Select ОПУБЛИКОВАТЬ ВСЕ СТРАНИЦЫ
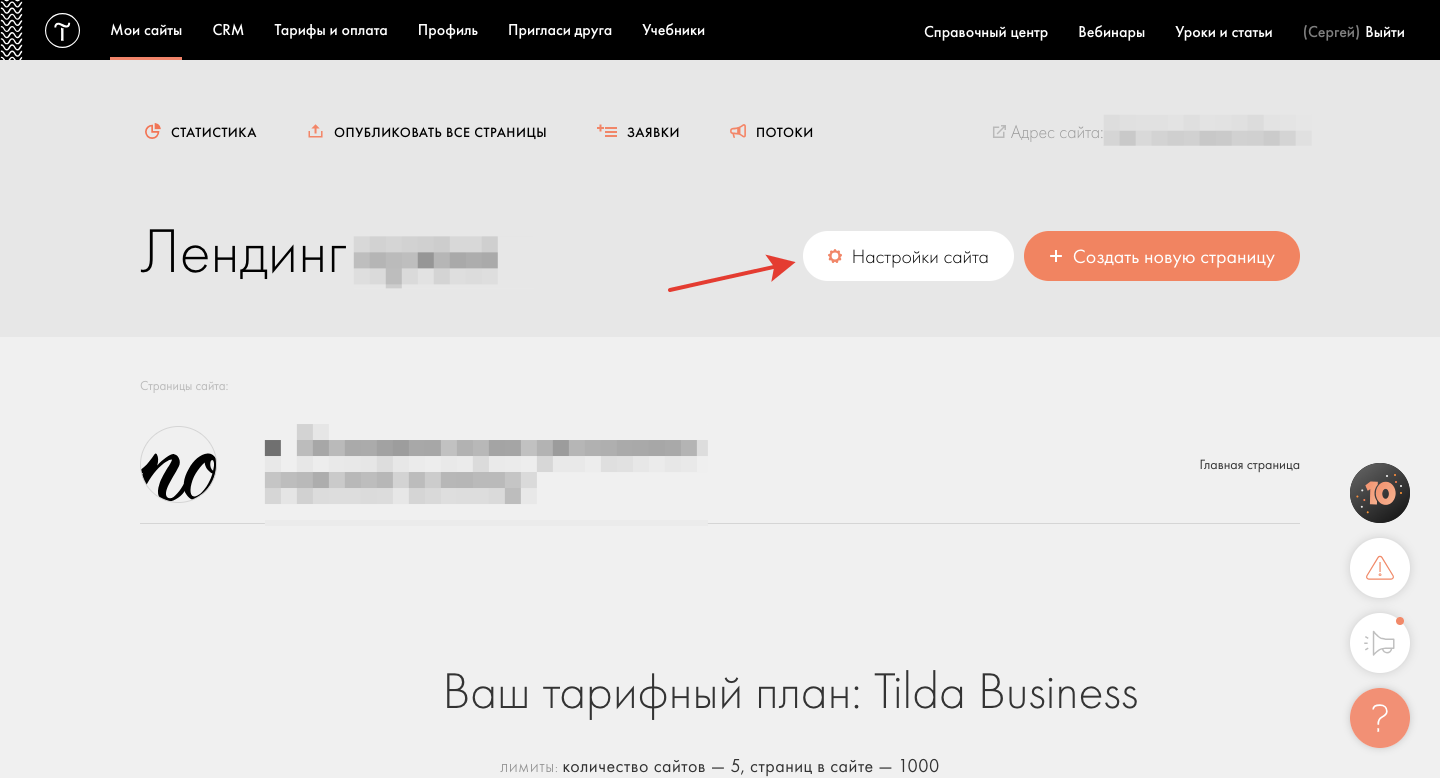The image size is (1440, 778). (x=440, y=132)
